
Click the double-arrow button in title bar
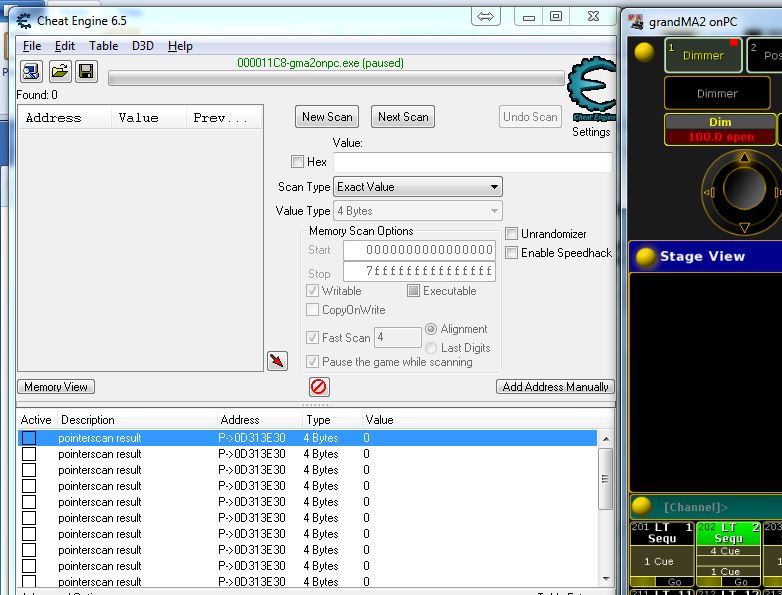click(485, 16)
